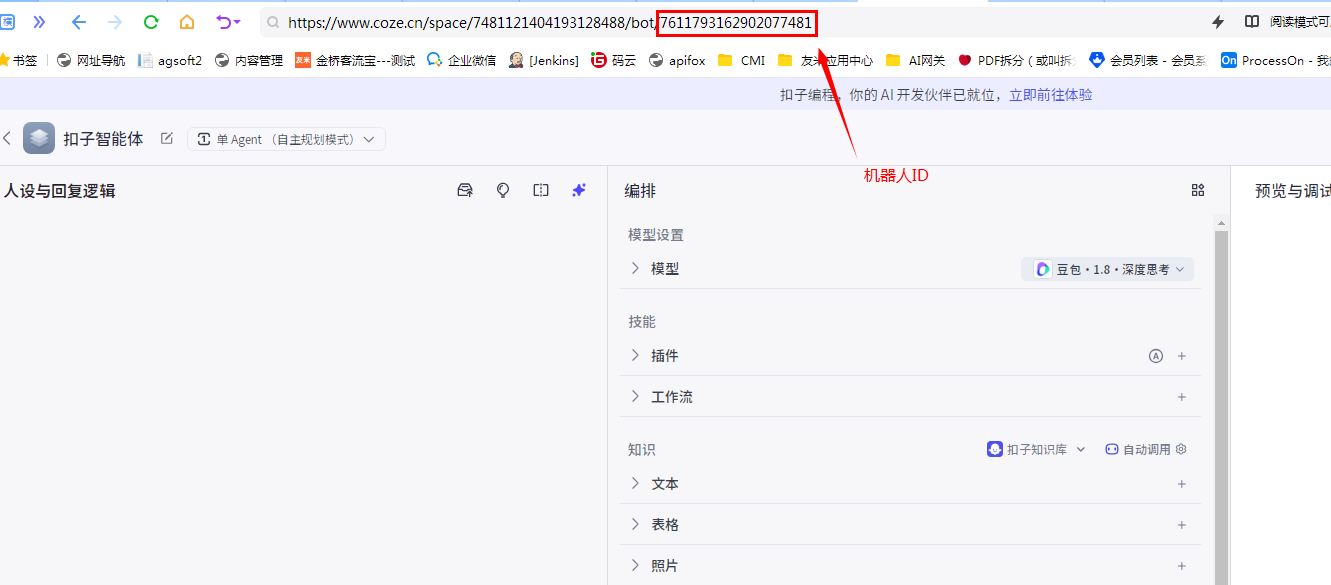Click the prompt library icon in persona header
The height and width of the screenshot is (585, 1331).
(x=465, y=190)
